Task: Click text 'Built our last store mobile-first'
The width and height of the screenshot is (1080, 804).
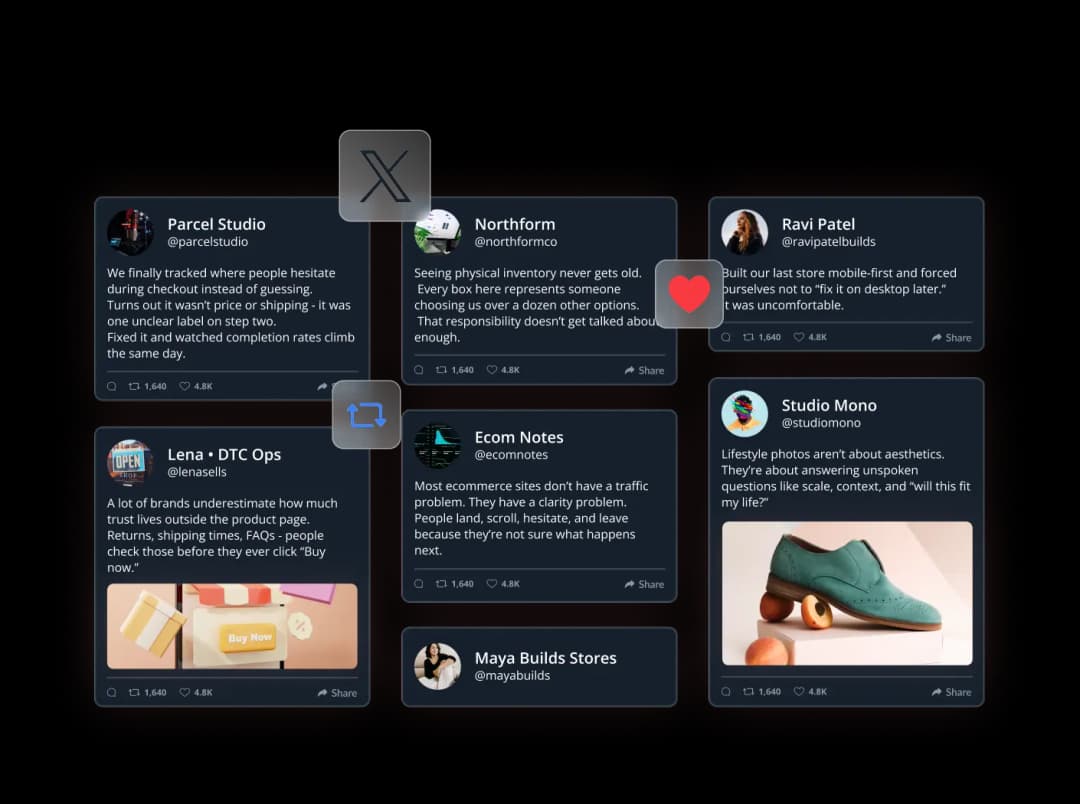Action: tap(806, 273)
